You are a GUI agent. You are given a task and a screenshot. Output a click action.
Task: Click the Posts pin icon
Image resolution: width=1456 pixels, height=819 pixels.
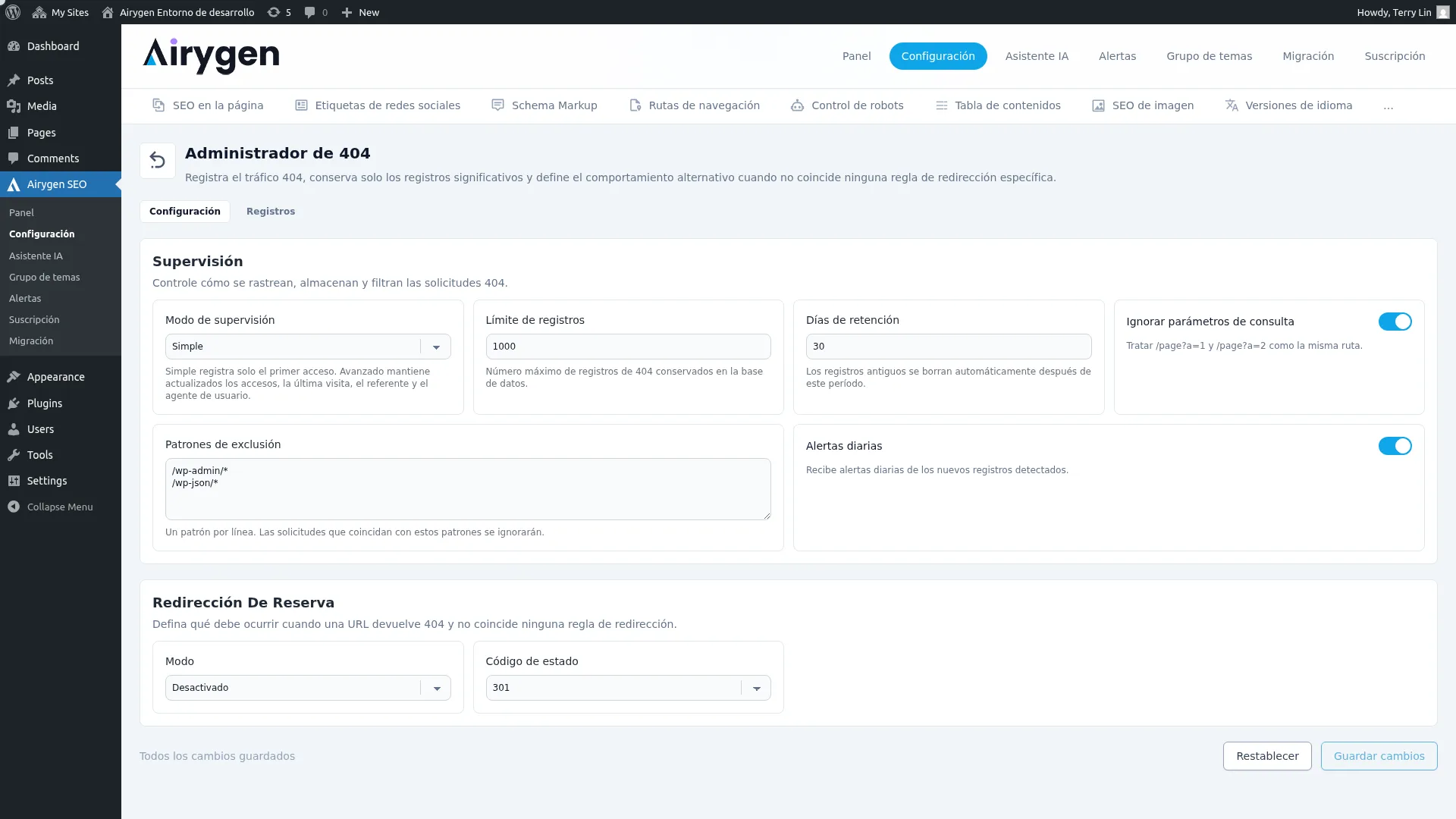tap(14, 80)
